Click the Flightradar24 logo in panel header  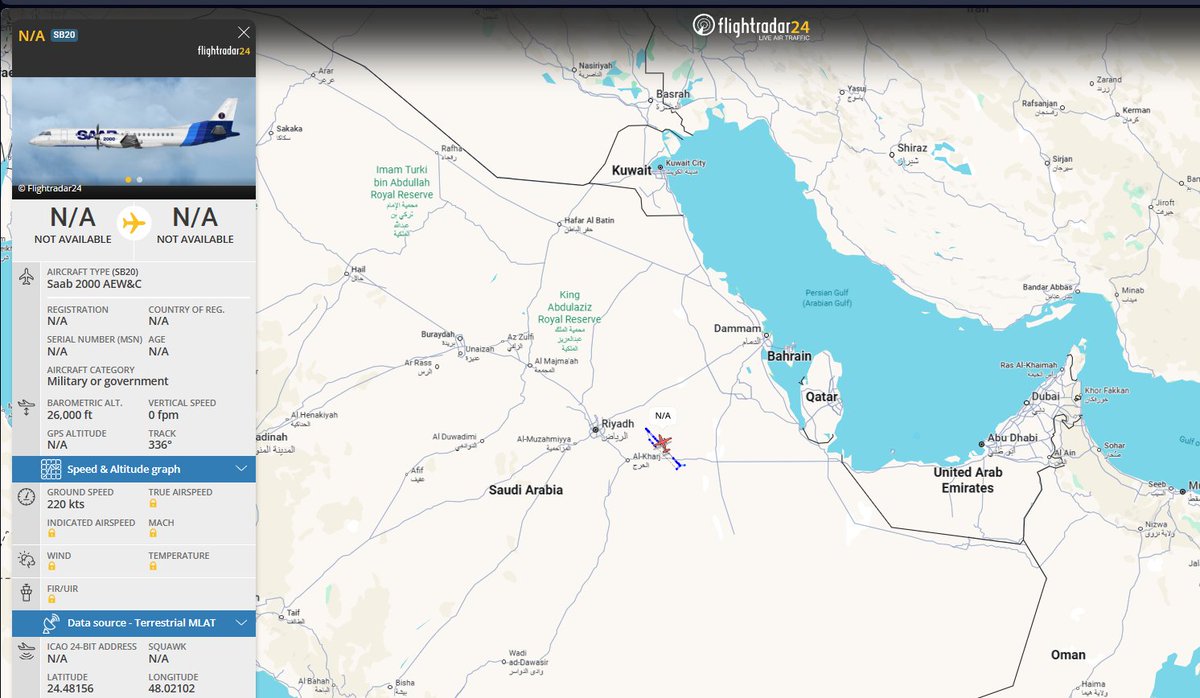224,51
